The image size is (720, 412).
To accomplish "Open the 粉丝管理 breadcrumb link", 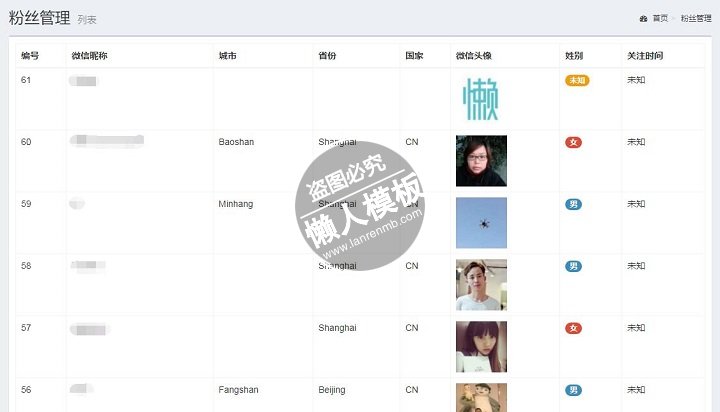I will [x=696, y=18].
